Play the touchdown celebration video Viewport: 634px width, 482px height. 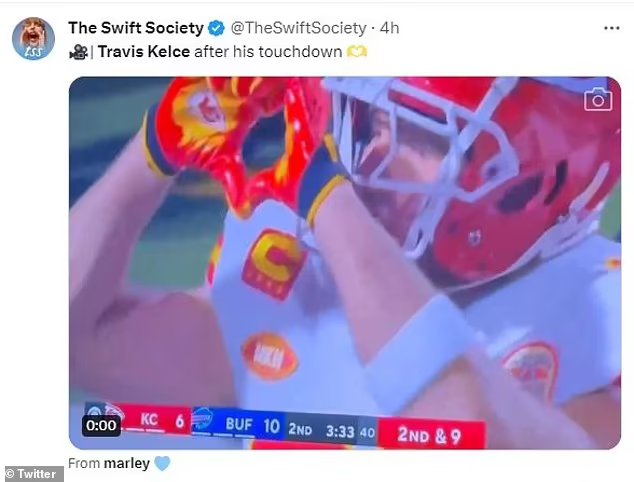click(345, 263)
